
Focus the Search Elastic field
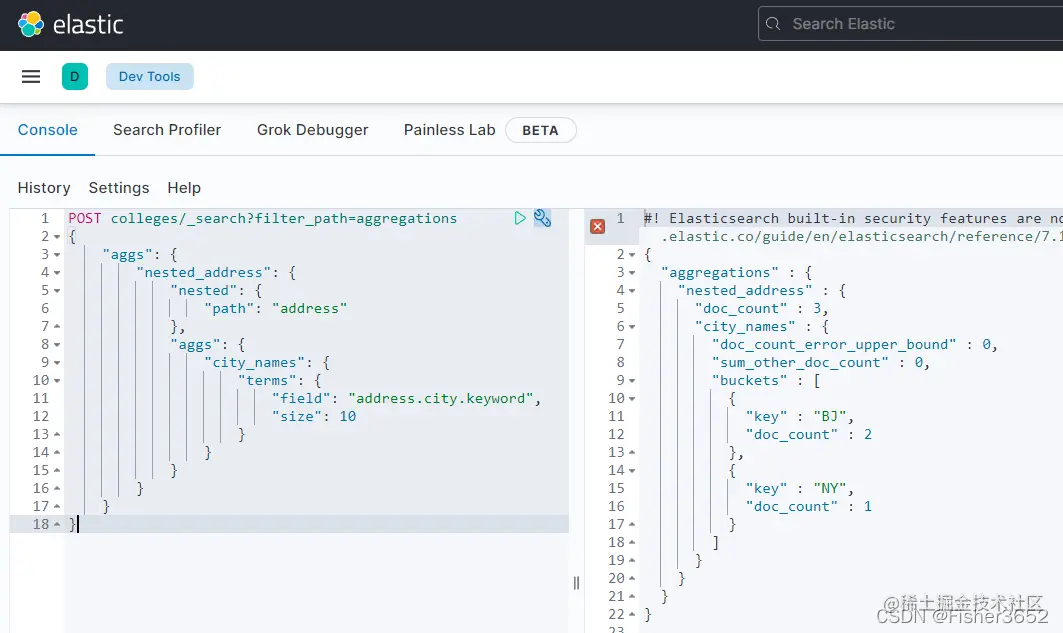click(910, 24)
